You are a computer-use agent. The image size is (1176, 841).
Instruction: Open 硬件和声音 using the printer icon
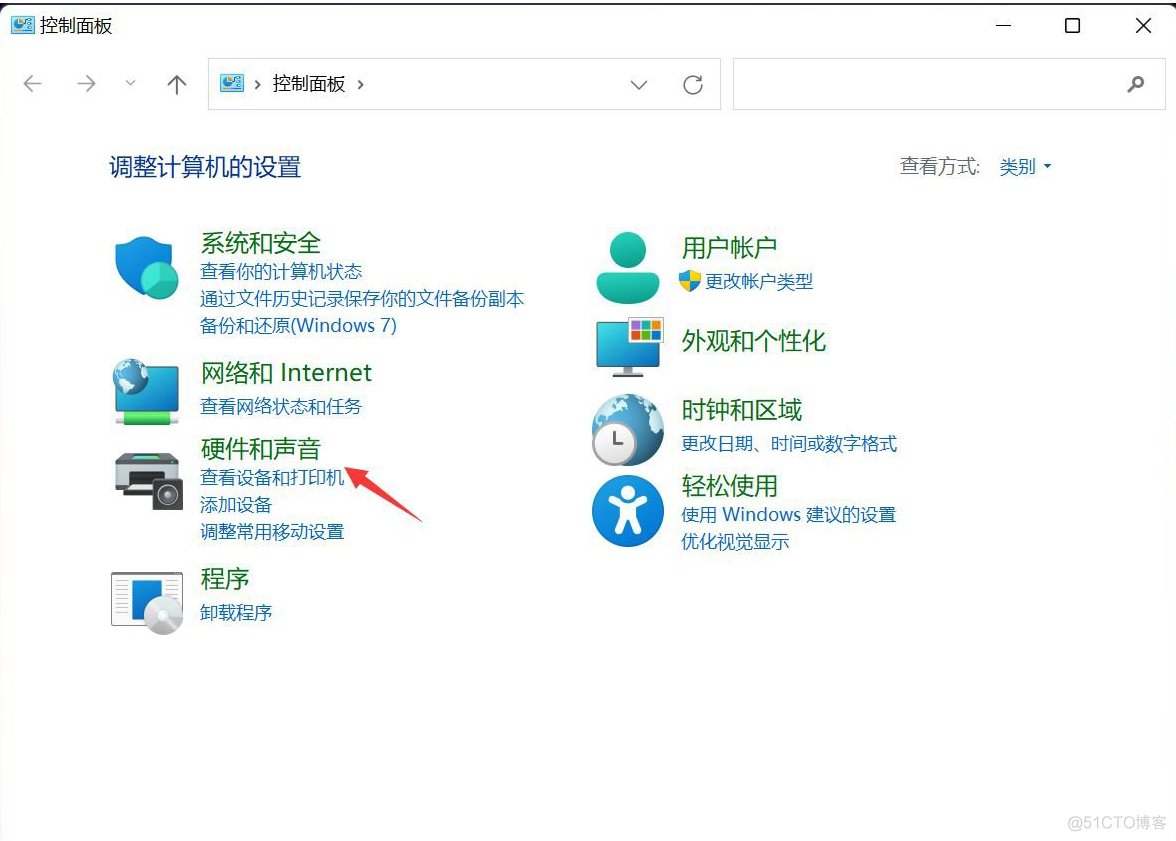[x=146, y=481]
